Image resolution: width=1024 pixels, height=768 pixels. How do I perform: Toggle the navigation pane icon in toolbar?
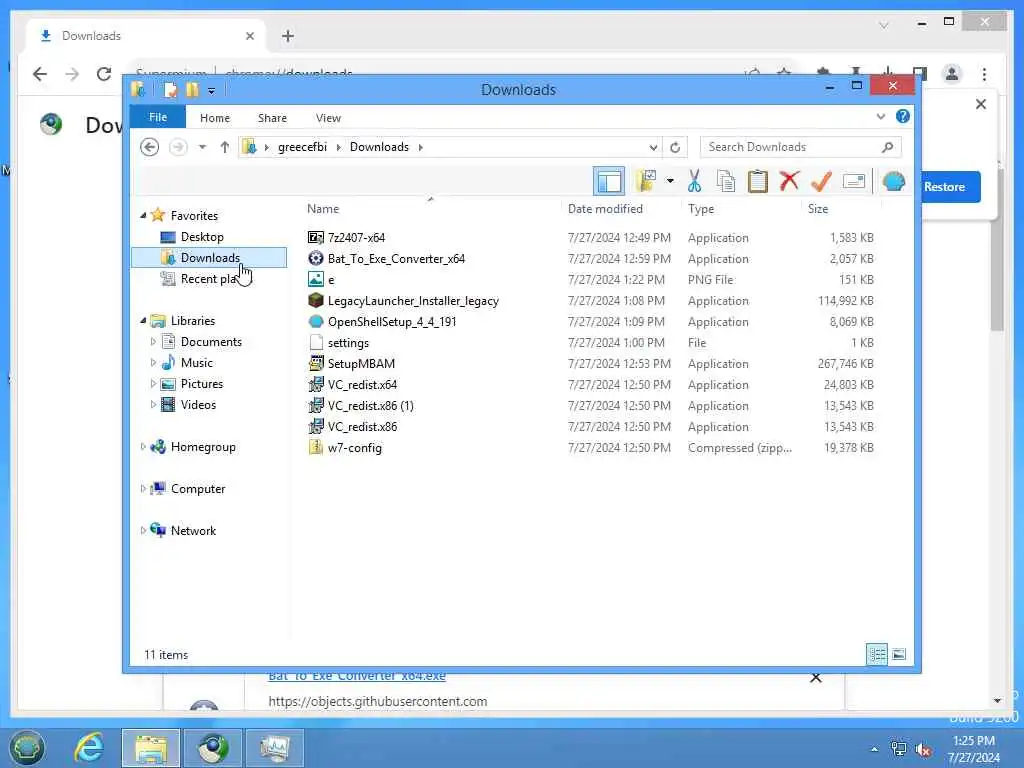(x=609, y=181)
